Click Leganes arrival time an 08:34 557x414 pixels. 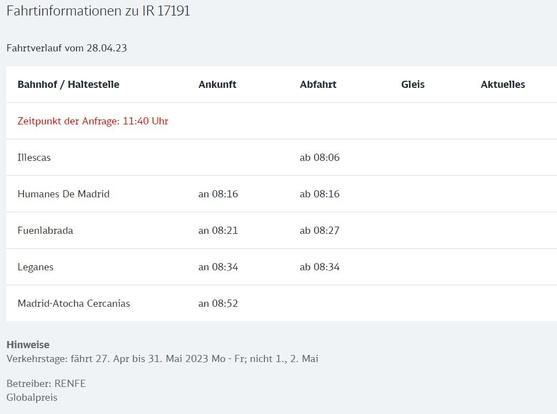point(218,267)
